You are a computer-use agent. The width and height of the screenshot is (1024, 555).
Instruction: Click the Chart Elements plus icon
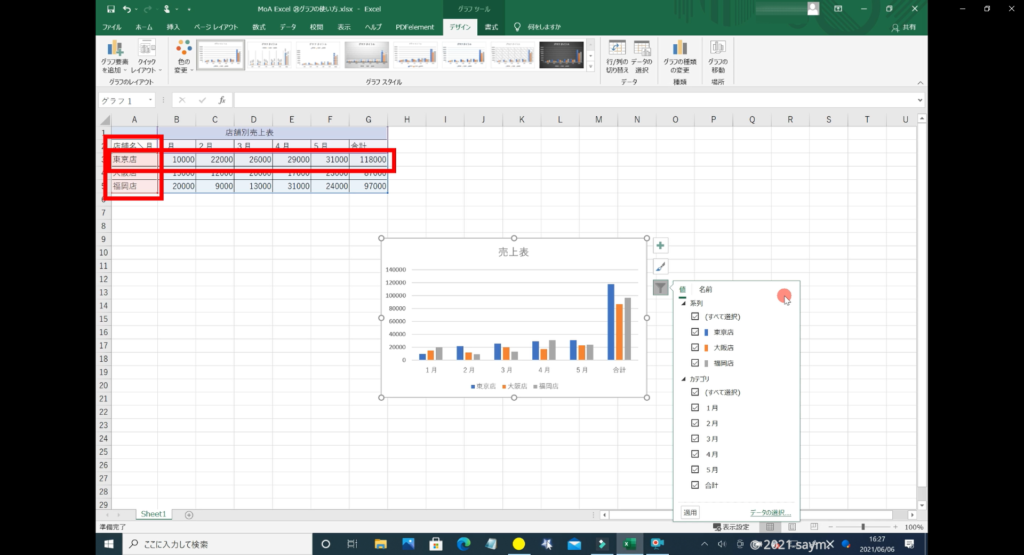(660, 246)
